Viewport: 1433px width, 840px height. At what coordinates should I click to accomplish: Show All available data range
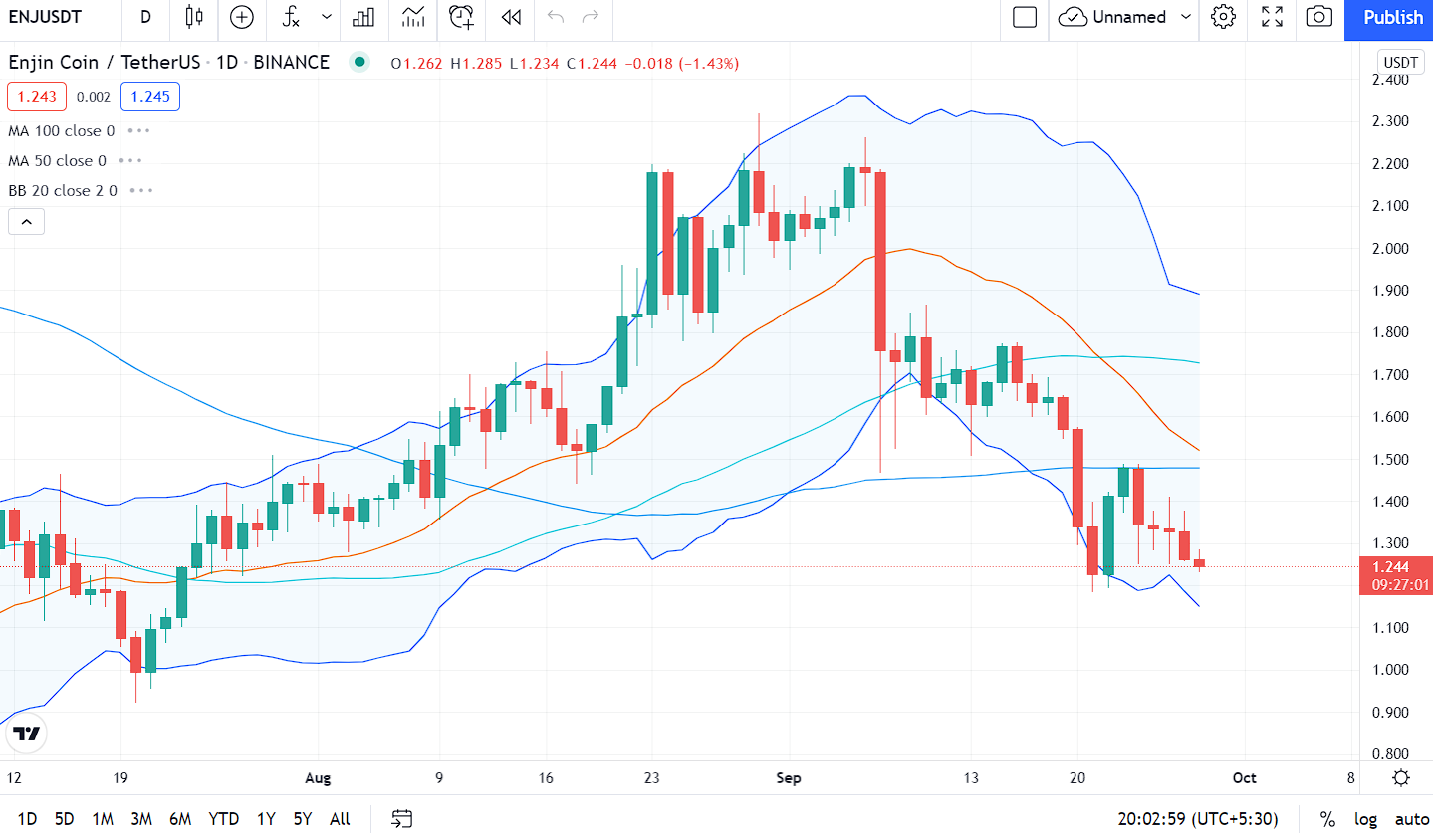click(x=340, y=819)
